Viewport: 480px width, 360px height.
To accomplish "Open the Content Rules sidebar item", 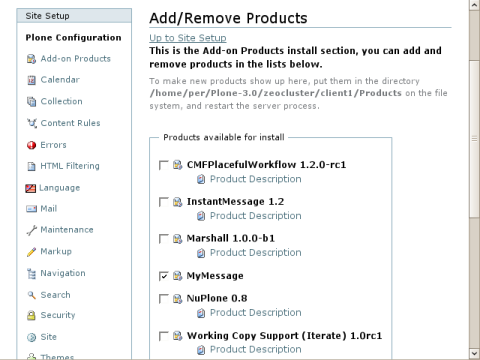I will [x=70, y=123].
